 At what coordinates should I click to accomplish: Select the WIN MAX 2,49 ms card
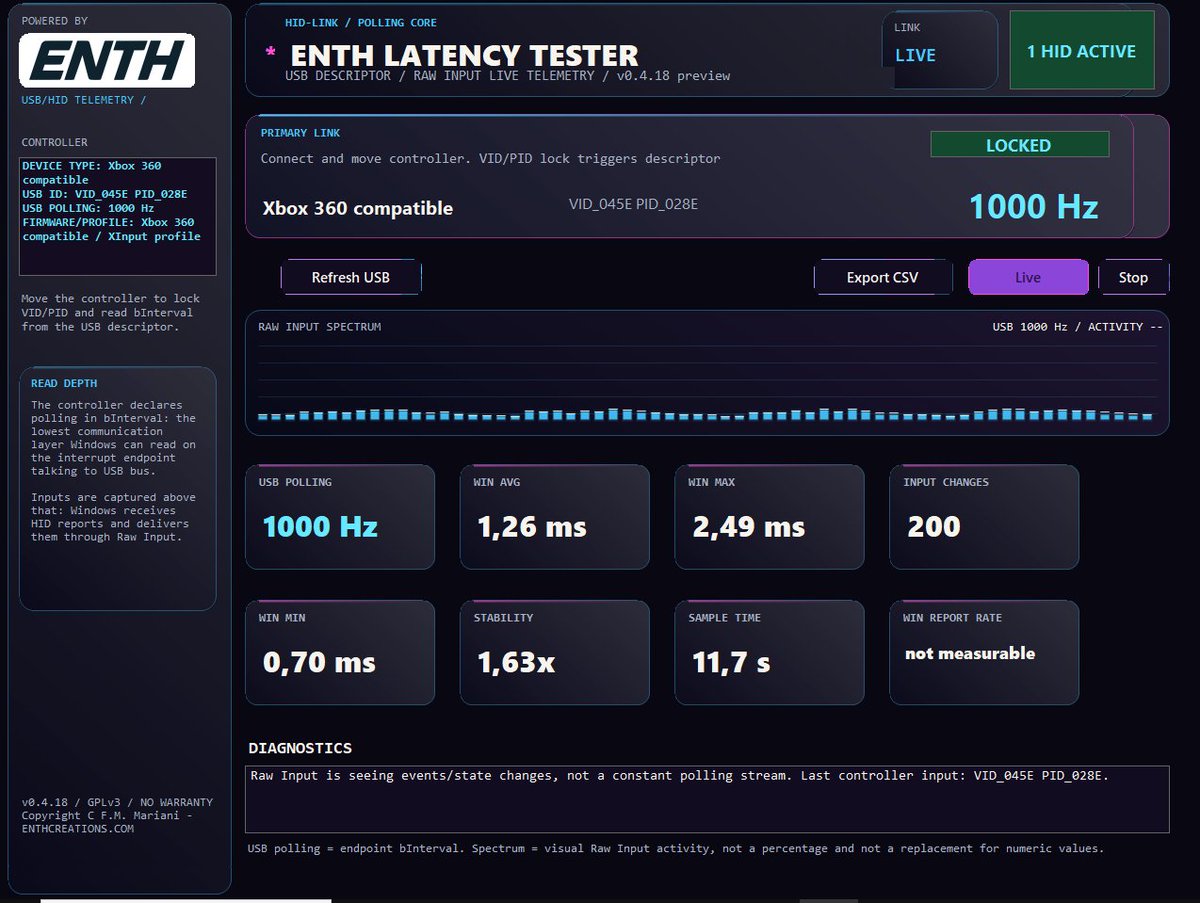770,516
